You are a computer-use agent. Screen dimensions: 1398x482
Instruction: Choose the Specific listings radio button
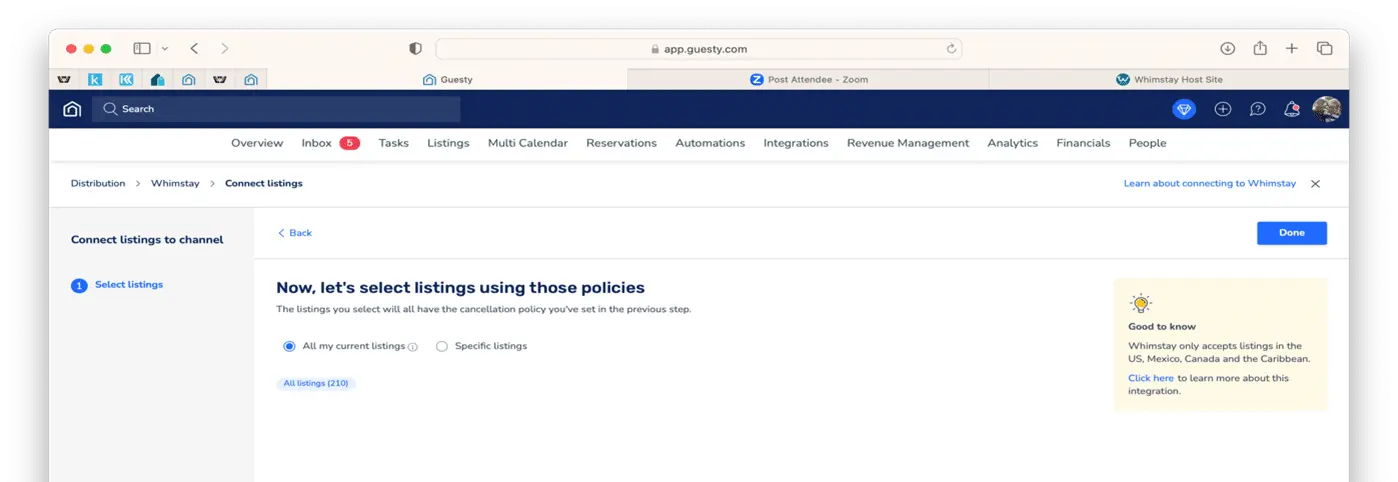click(x=442, y=346)
